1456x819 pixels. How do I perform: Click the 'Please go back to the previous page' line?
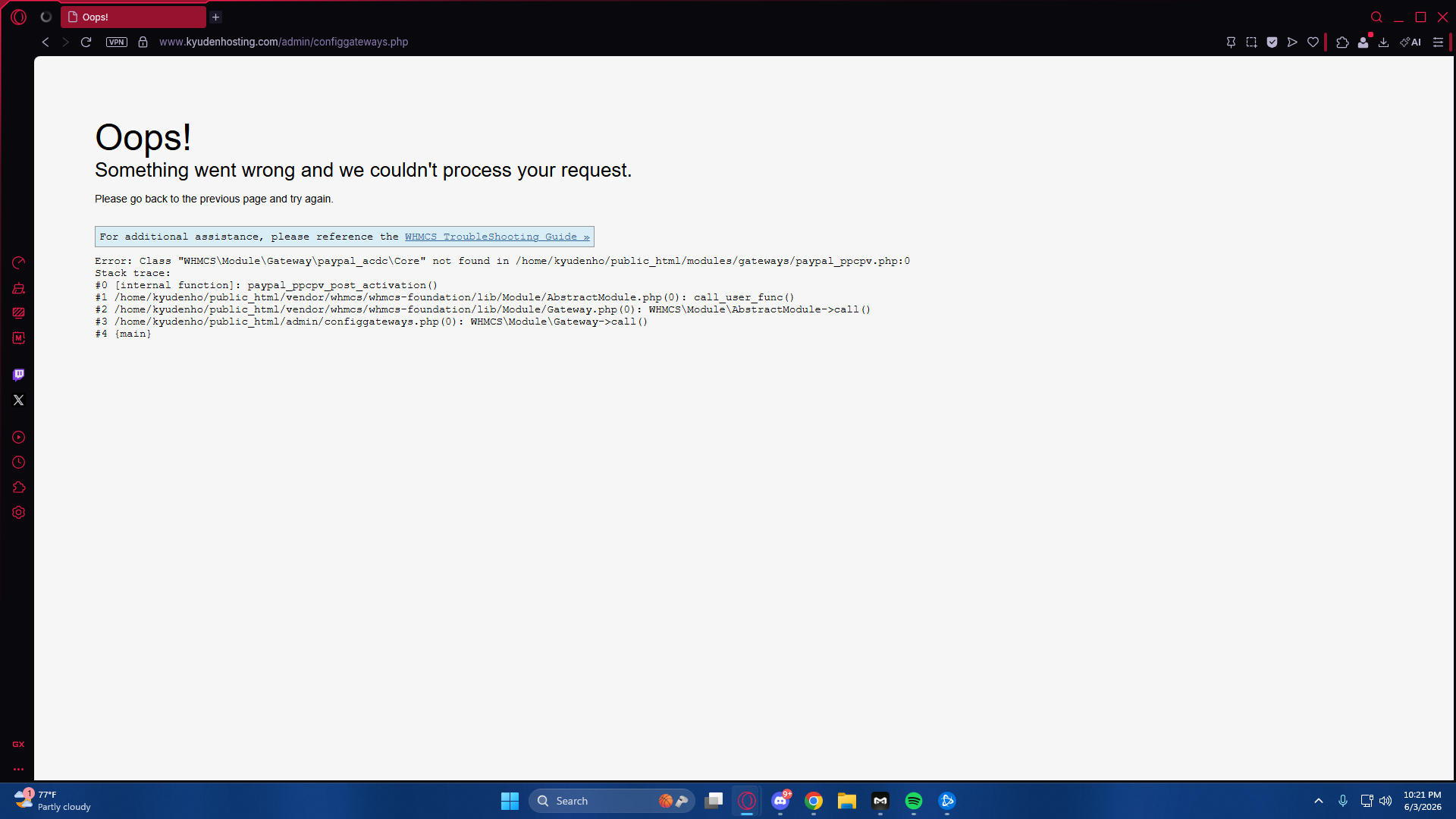[214, 199]
